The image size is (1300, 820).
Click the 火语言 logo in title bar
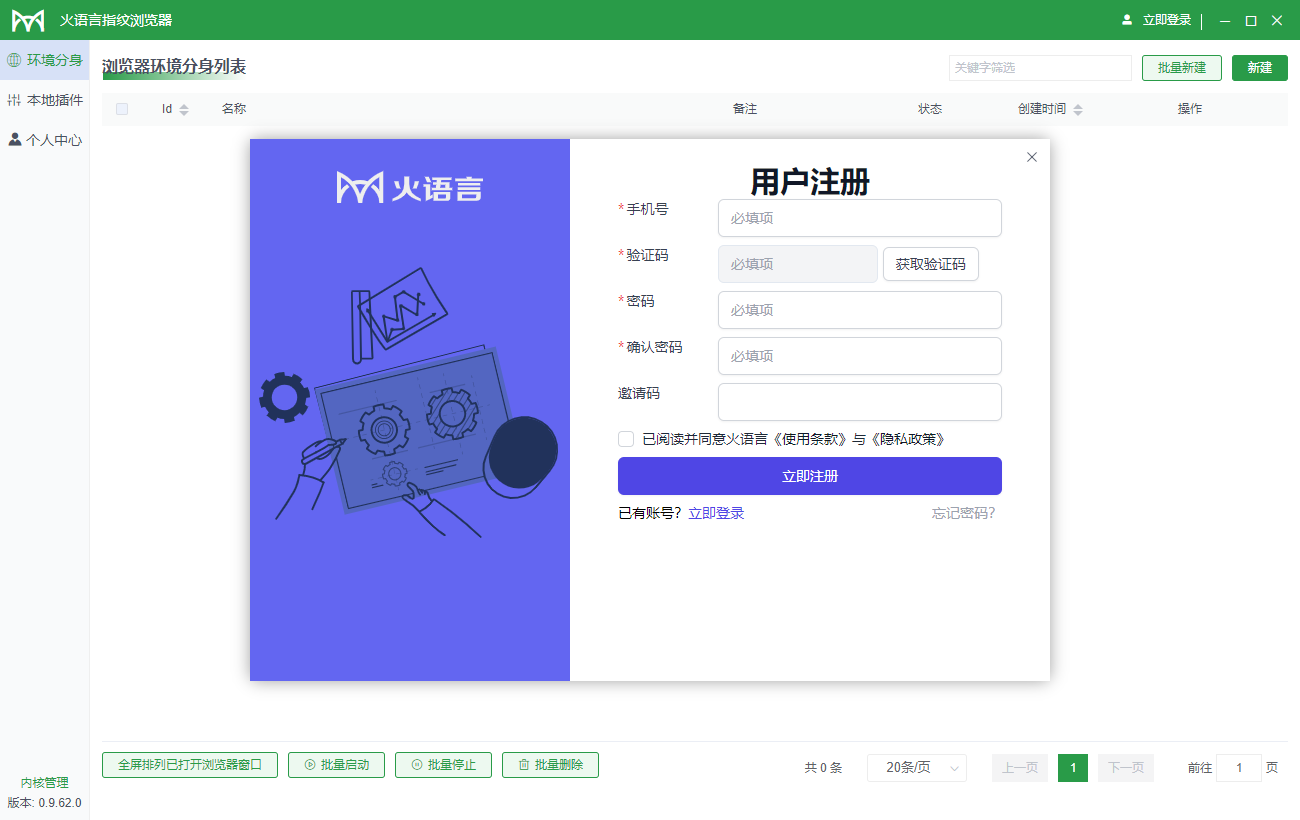[x=28, y=19]
